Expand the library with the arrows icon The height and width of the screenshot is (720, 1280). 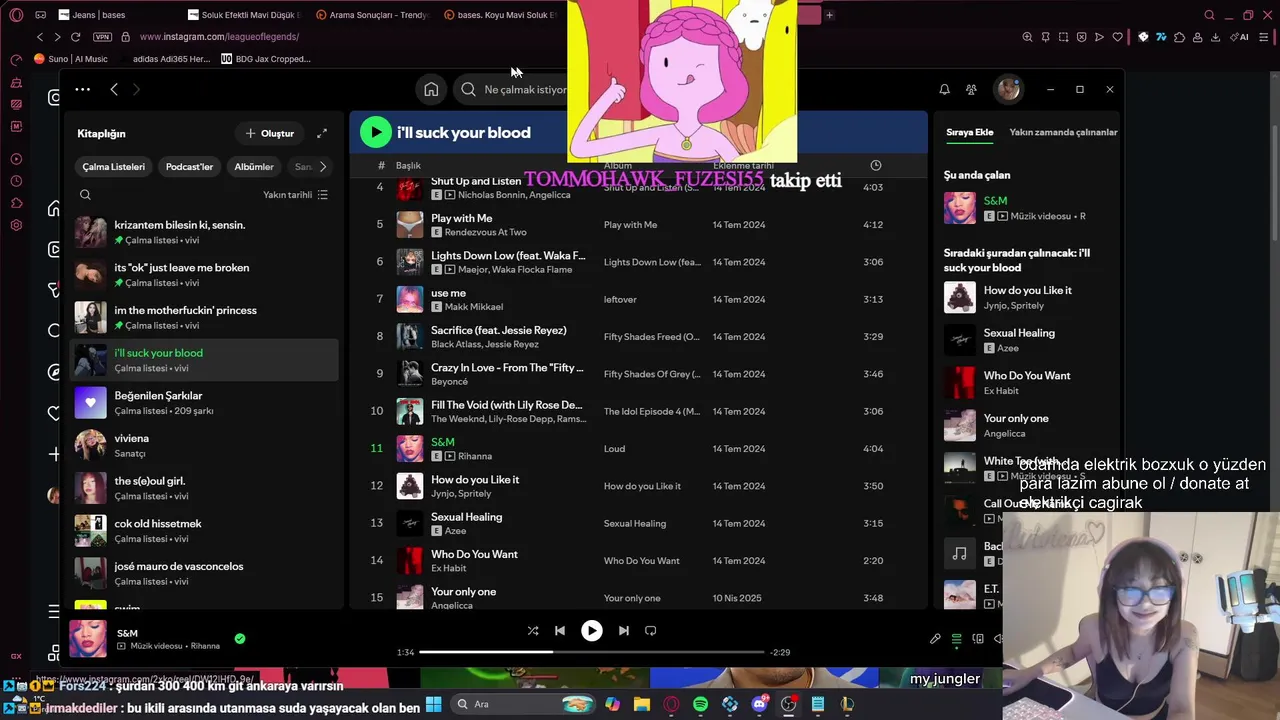322,133
